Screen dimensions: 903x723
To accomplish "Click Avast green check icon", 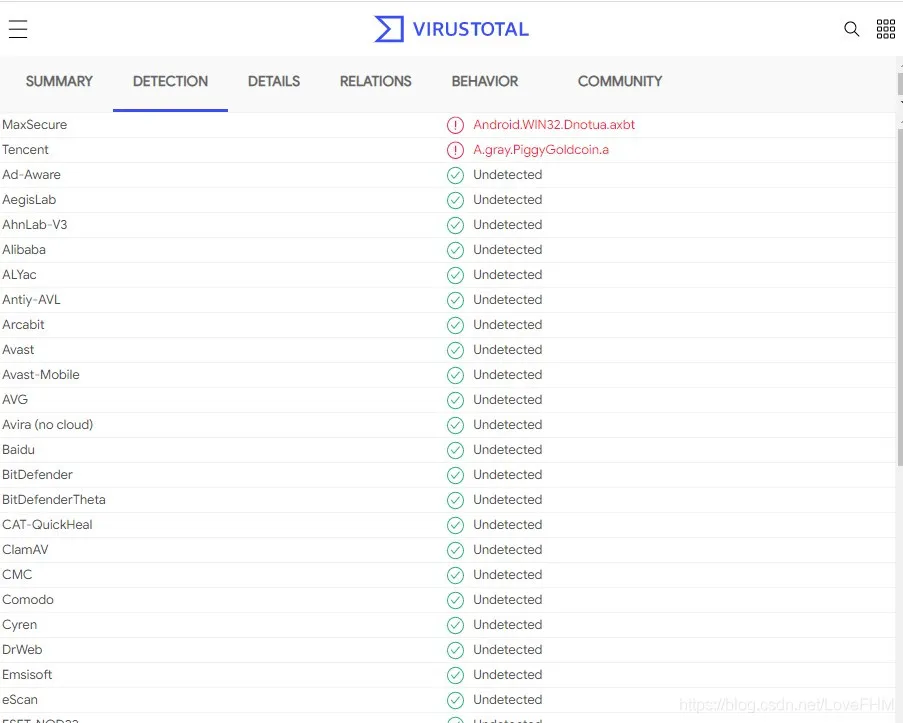I will pos(455,350).
